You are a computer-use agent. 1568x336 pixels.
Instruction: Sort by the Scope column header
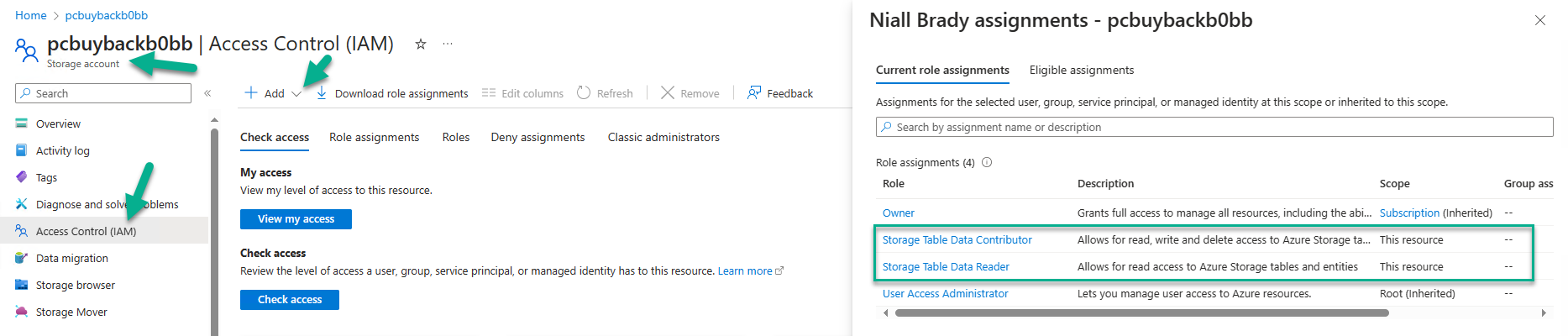pyautogui.click(x=1395, y=183)
